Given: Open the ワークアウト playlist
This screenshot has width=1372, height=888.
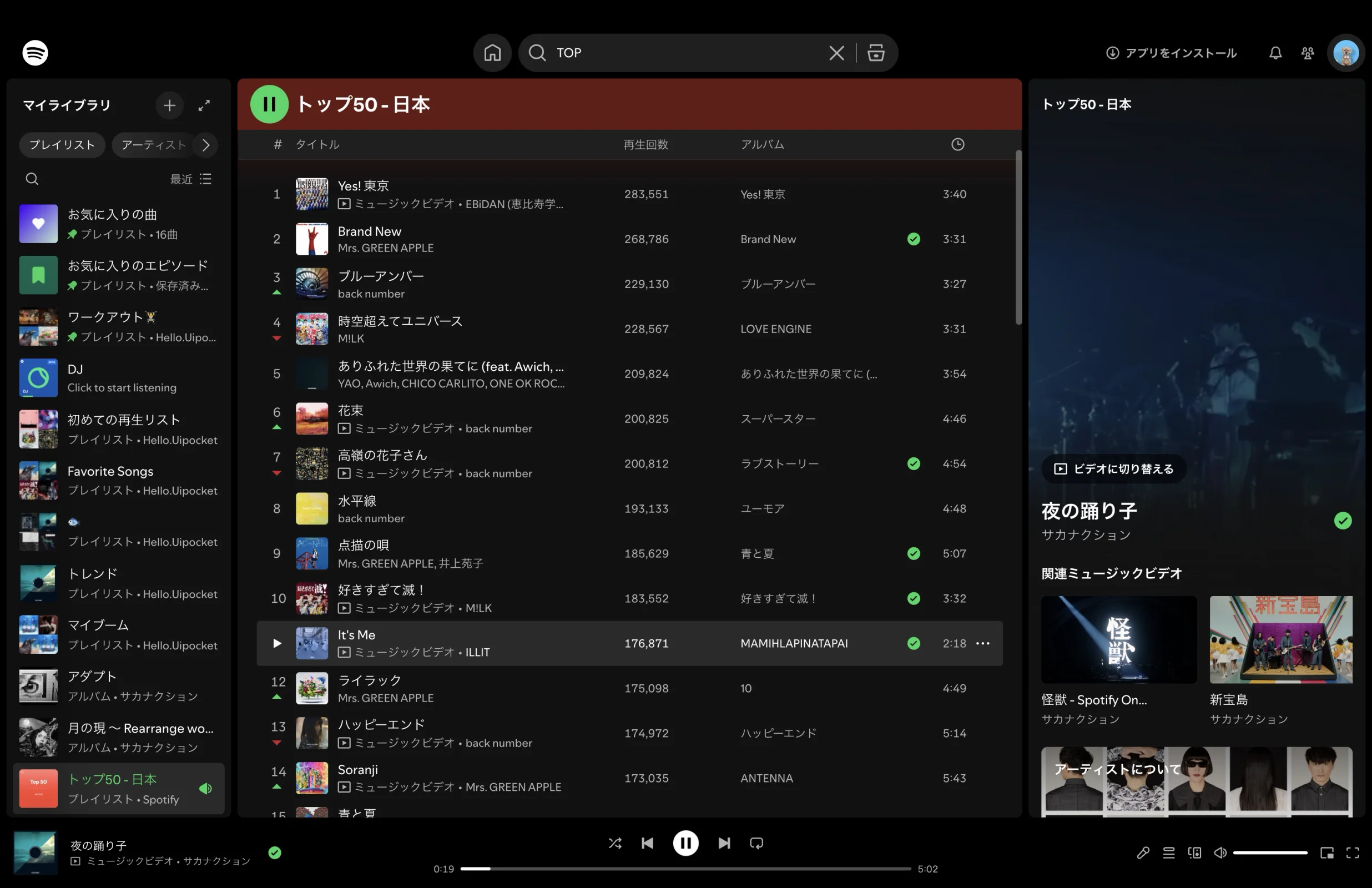Looking at the screenshot, I should tap(119, 326).
